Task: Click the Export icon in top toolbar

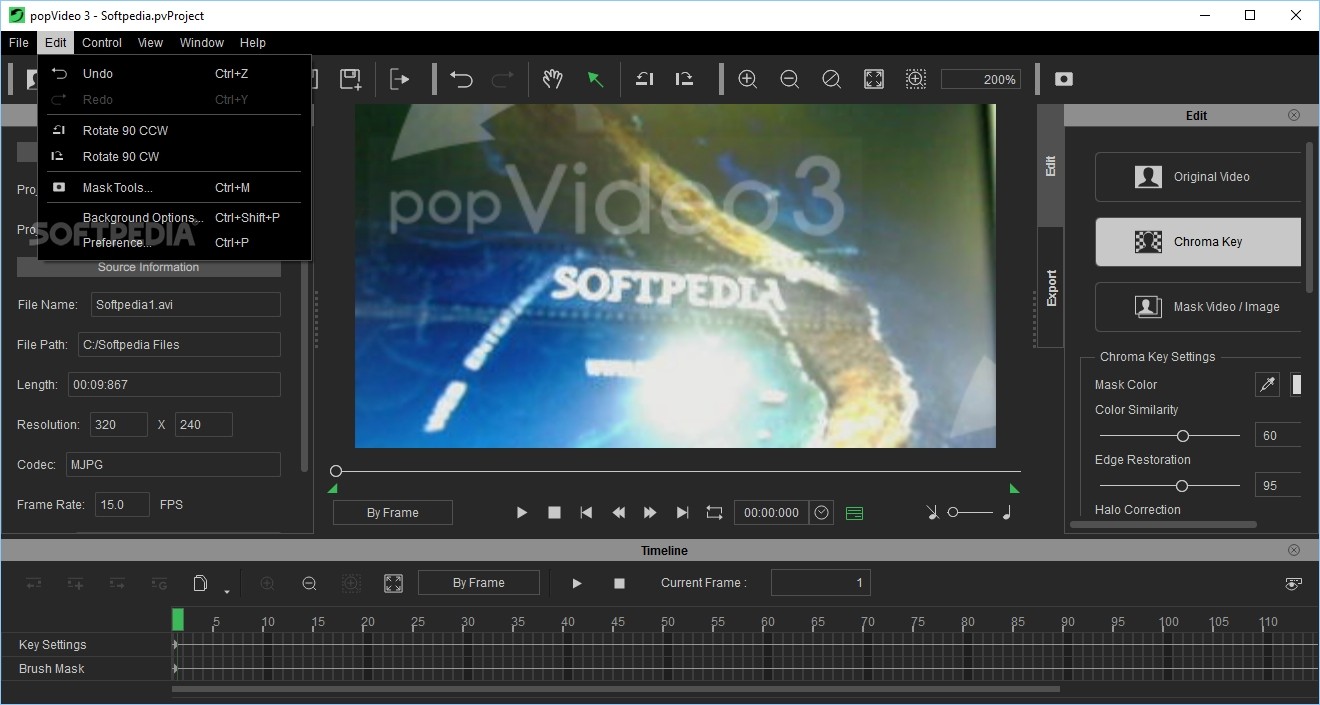Action: point(400,79)
